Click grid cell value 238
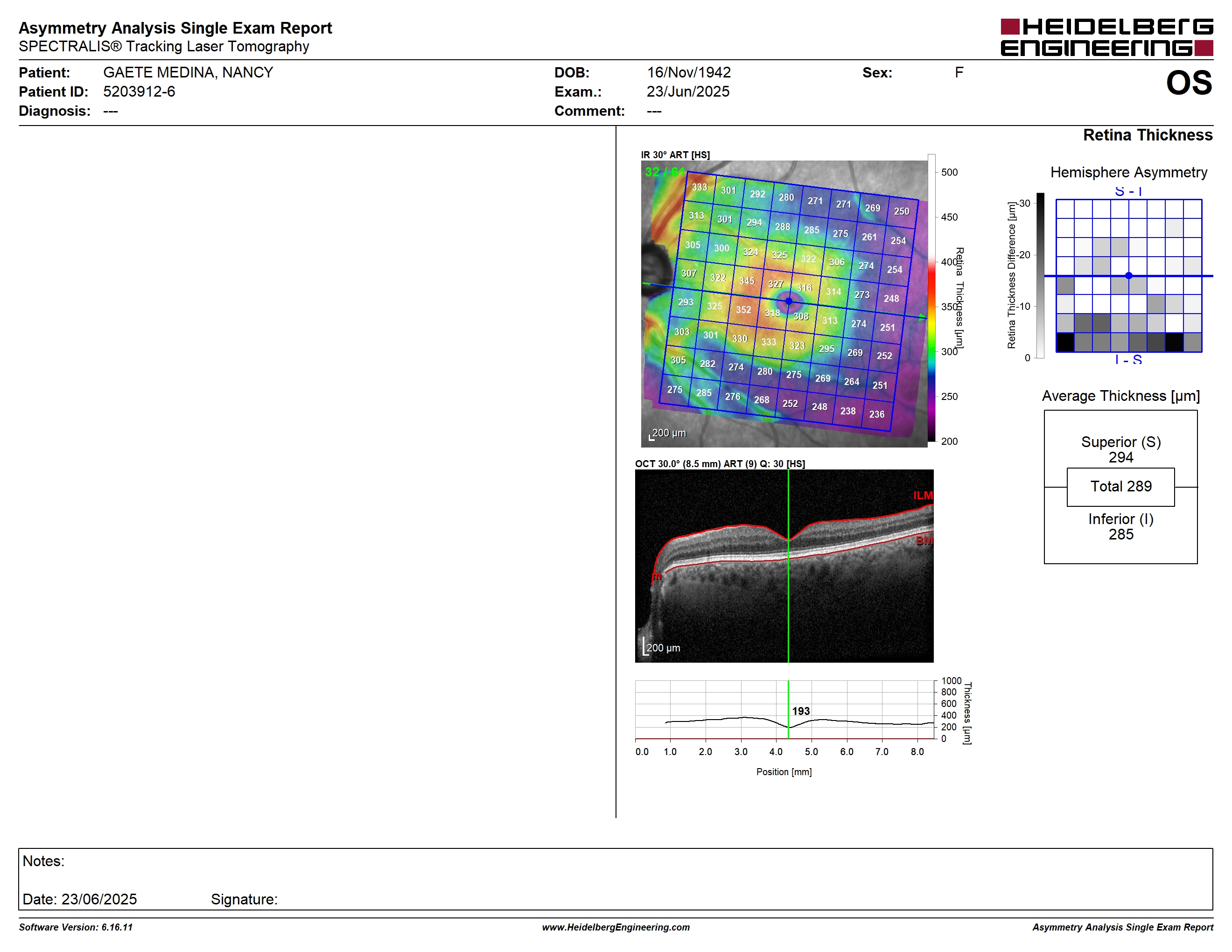 pyautogui.click(x=848, y=411)
